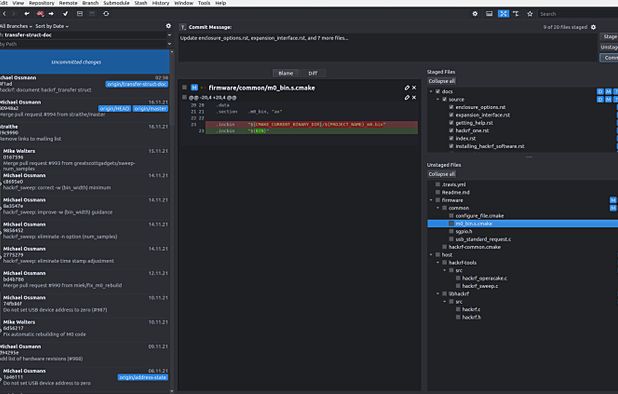This screenshot has width=618, height=394.
Task: Click Collapse all under Staged Files
Action: coord(442,81)
